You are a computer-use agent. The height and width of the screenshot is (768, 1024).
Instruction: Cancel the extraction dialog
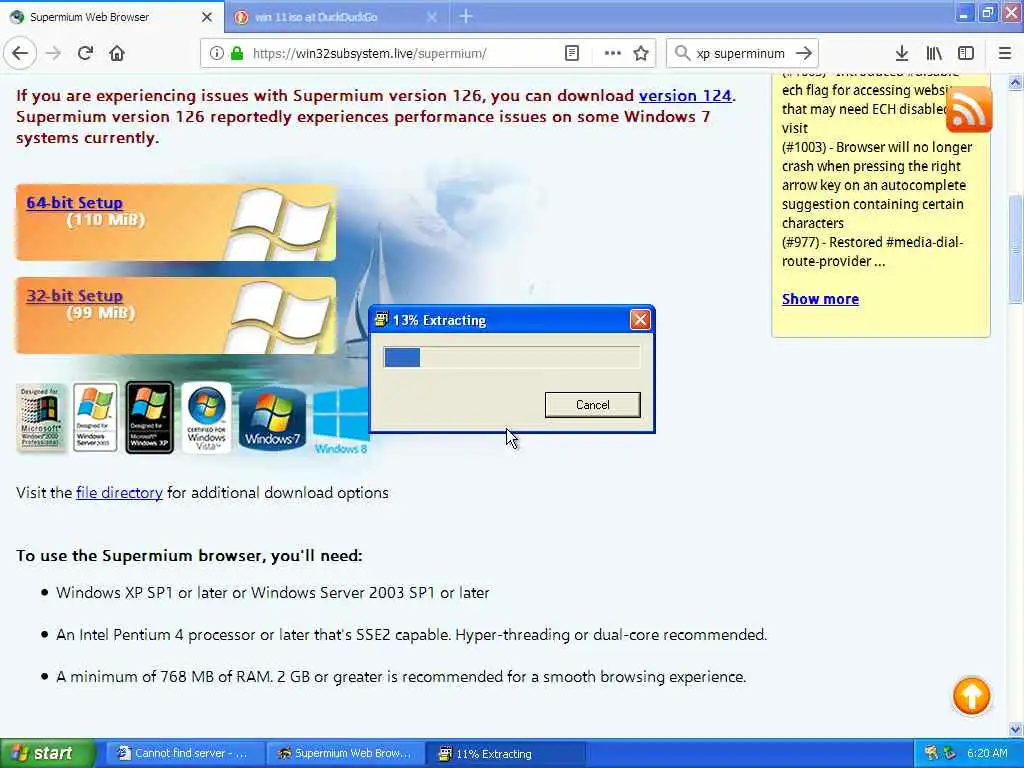[592, 405]
